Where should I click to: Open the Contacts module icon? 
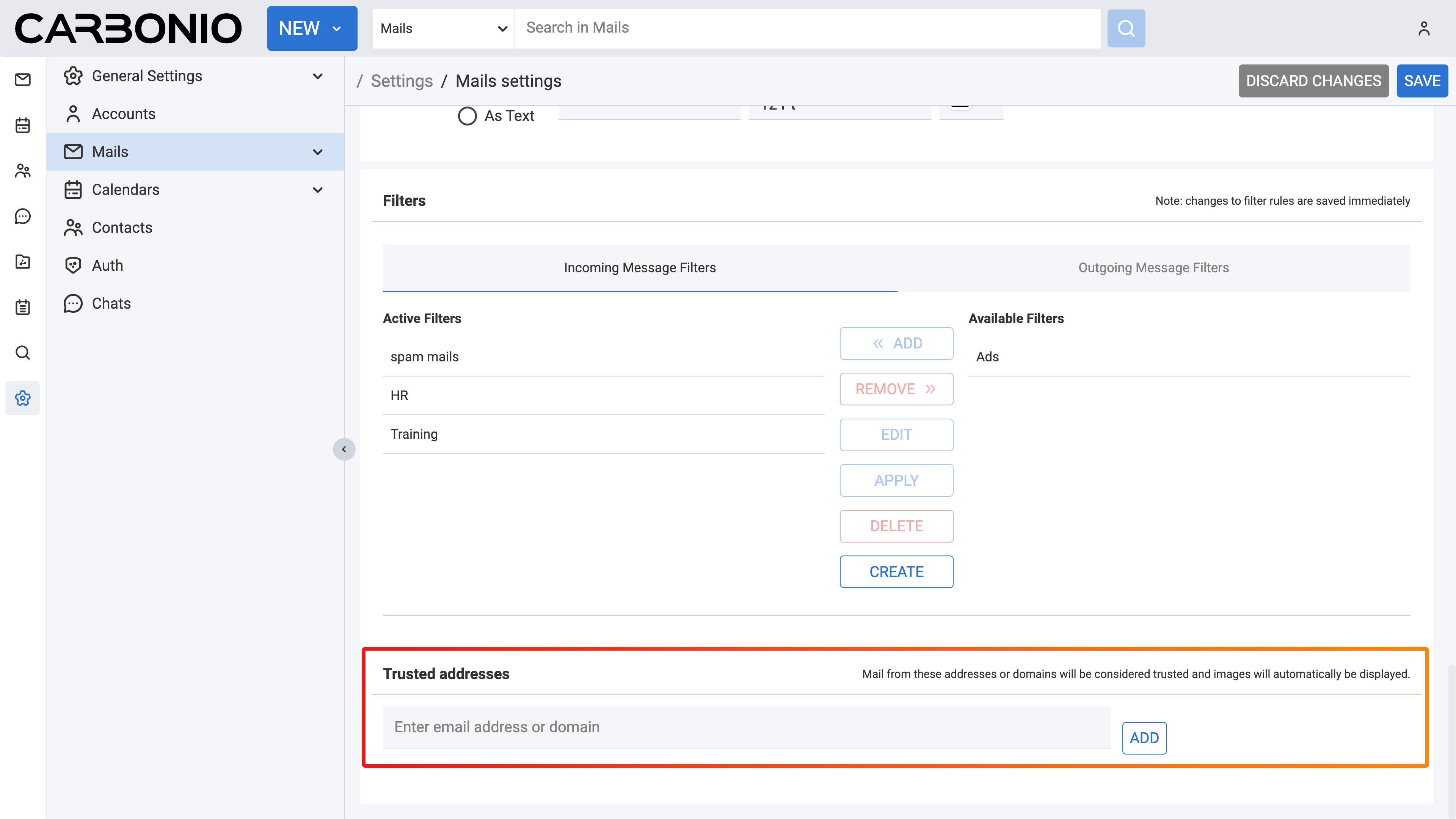(23, 171)
